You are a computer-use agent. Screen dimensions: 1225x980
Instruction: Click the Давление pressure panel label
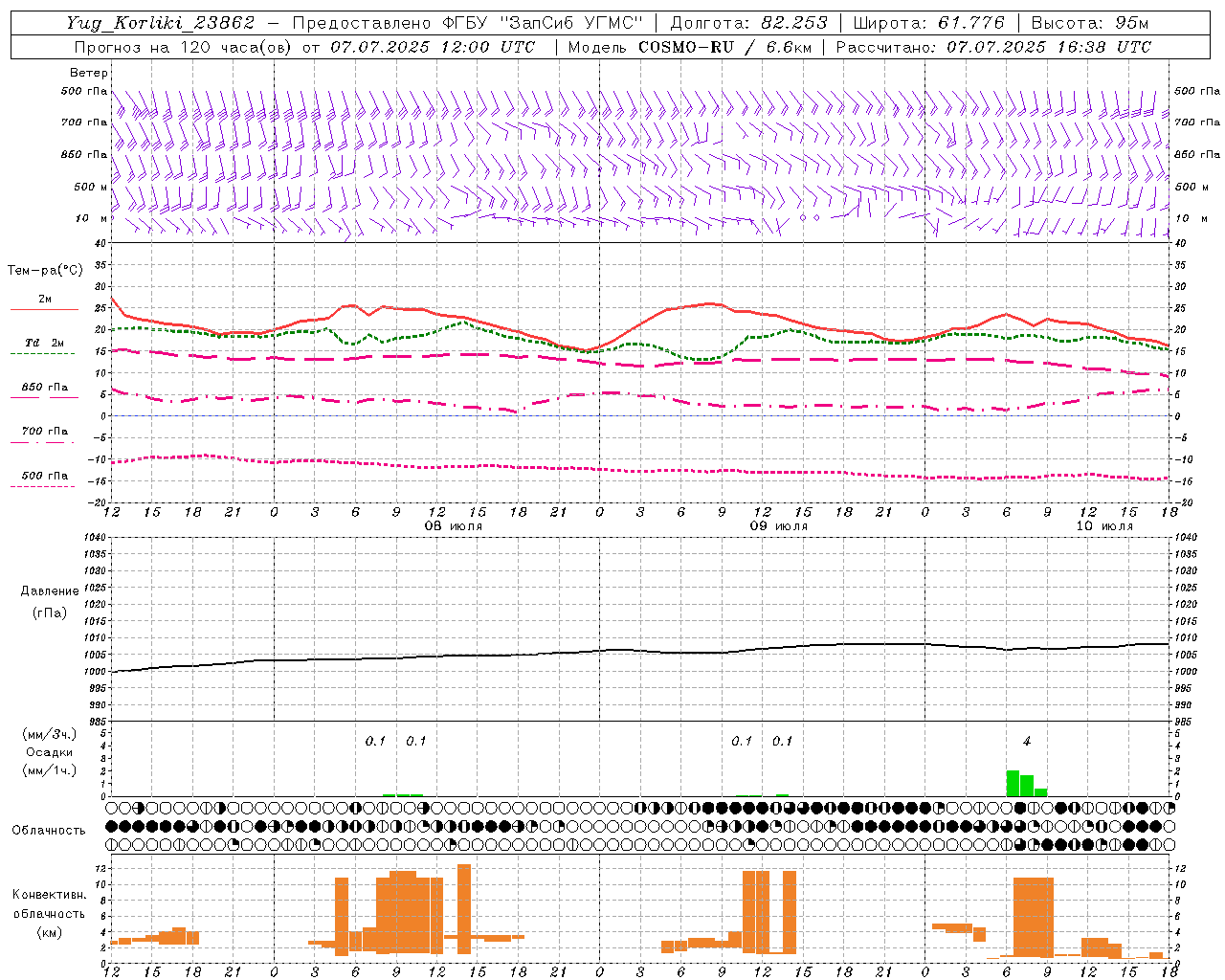[x=50, y=591]
